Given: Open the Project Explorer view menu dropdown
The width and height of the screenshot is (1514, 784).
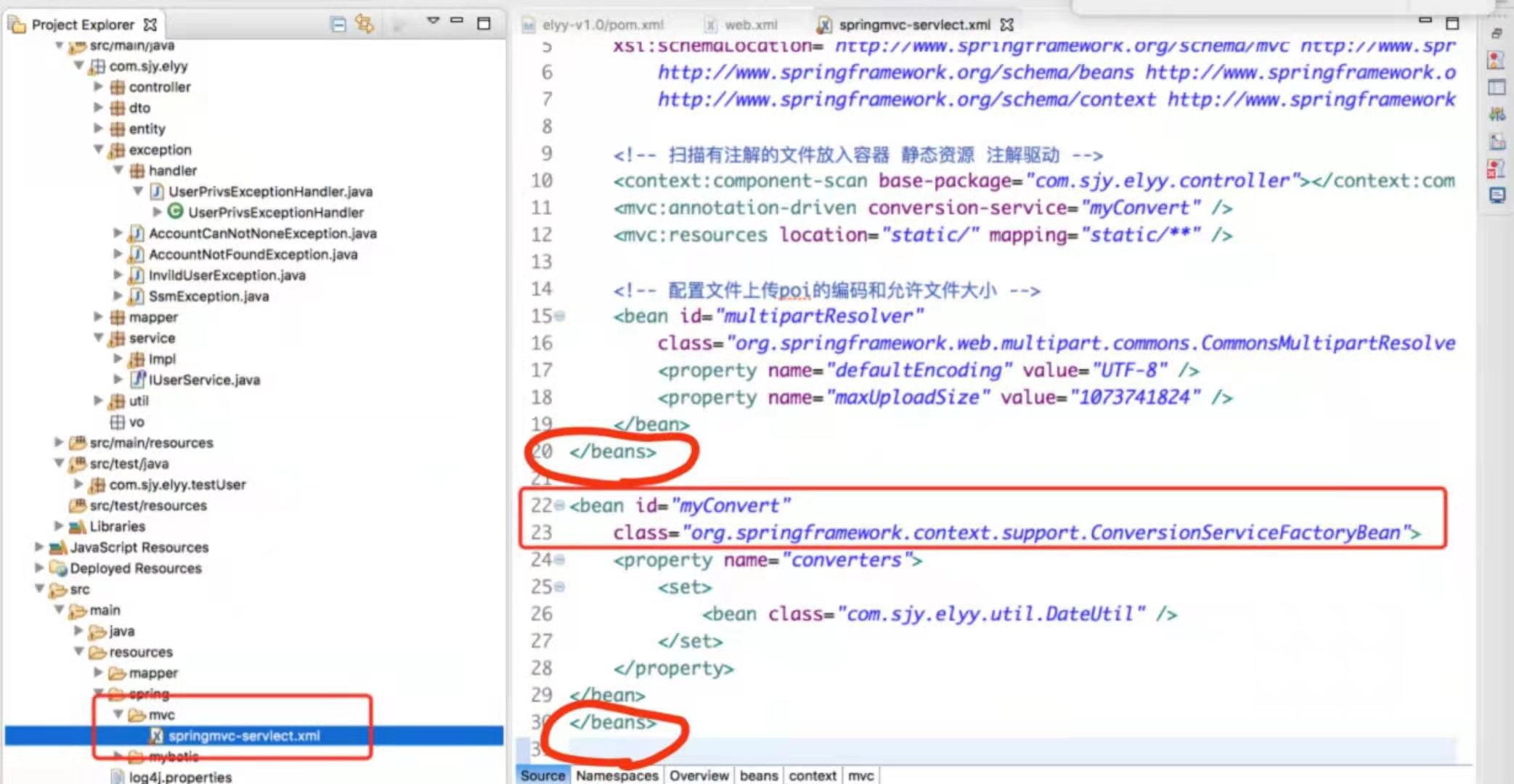Looking at the screenshot, I should 434,21.
